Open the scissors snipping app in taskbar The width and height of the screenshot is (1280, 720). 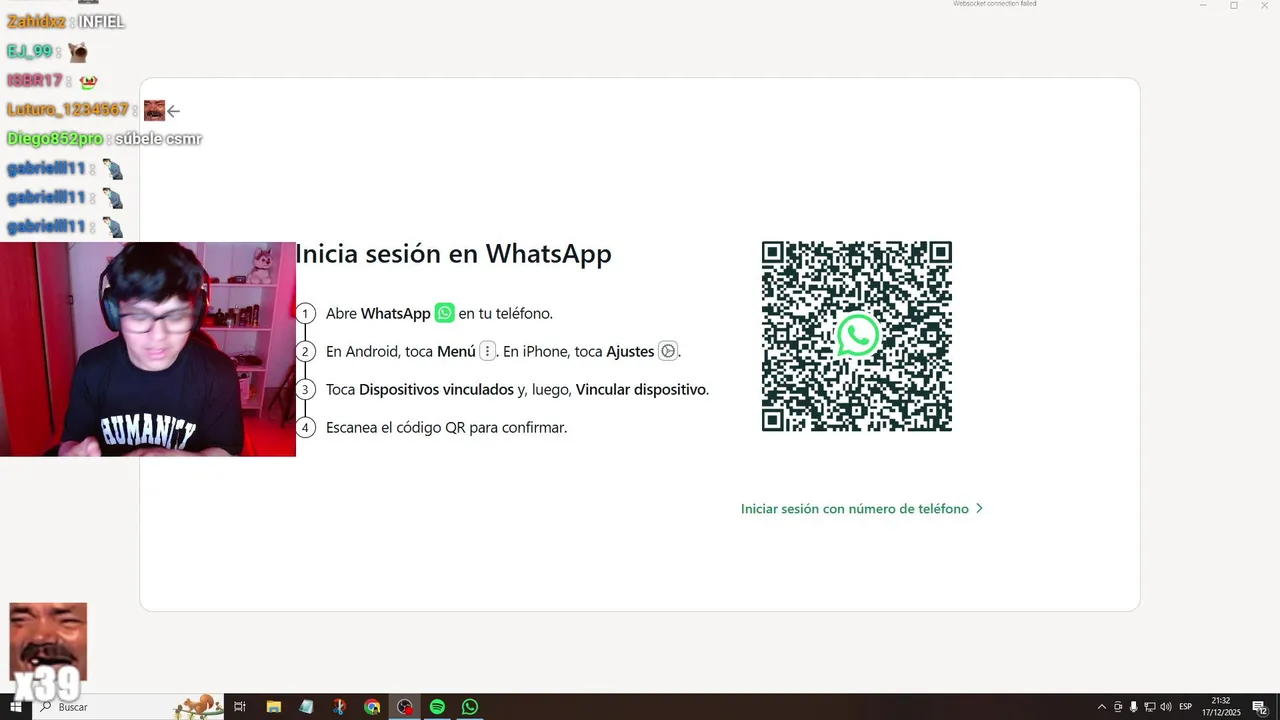coord(339,707)
